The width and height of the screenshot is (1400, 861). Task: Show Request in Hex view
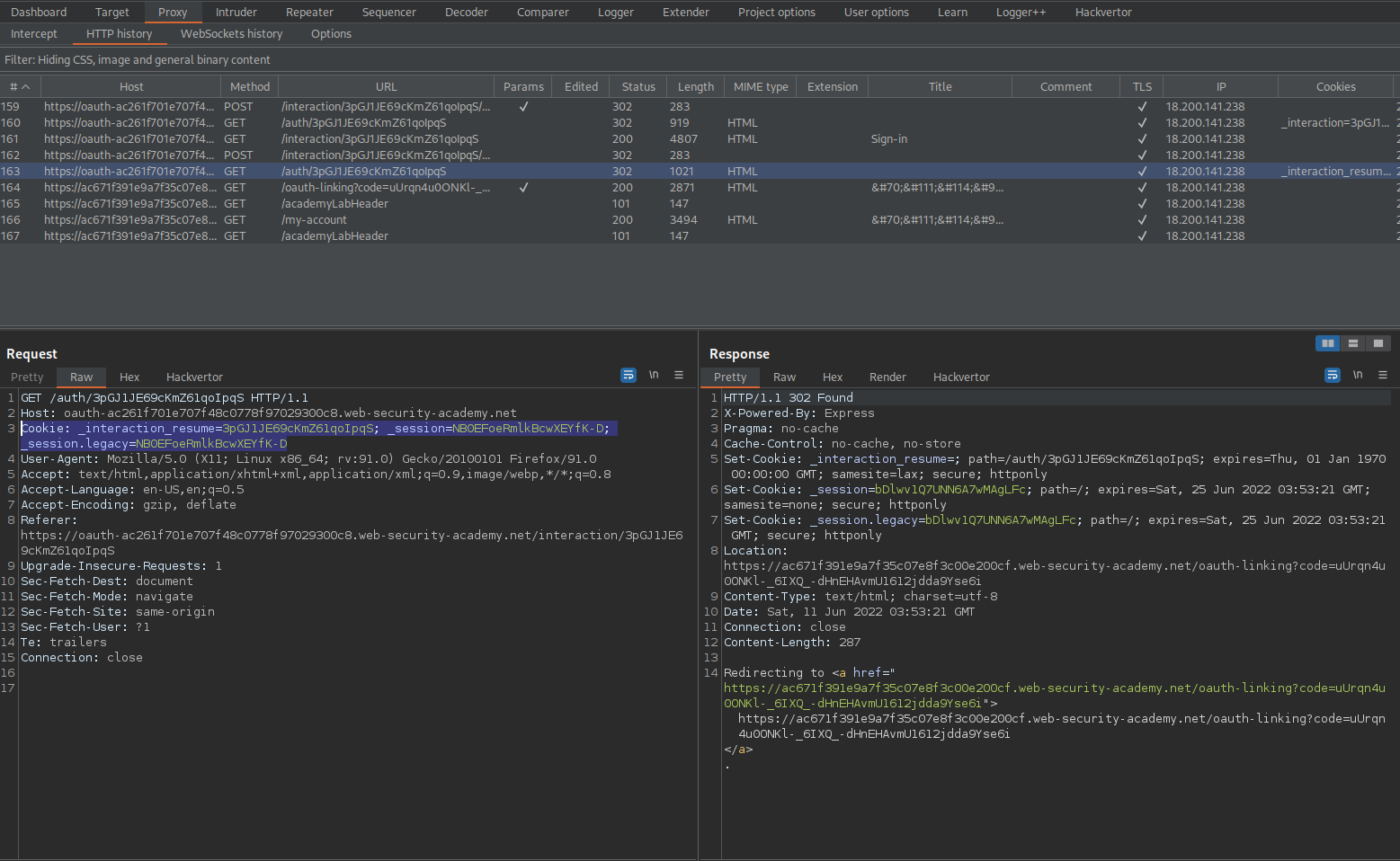tap(129, 377)
